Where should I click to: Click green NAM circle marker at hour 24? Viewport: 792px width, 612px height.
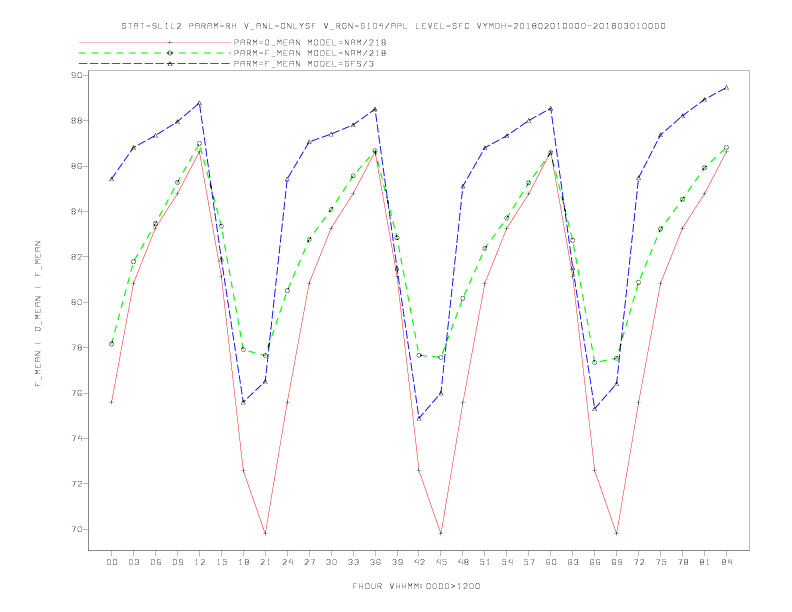point(287,290)
